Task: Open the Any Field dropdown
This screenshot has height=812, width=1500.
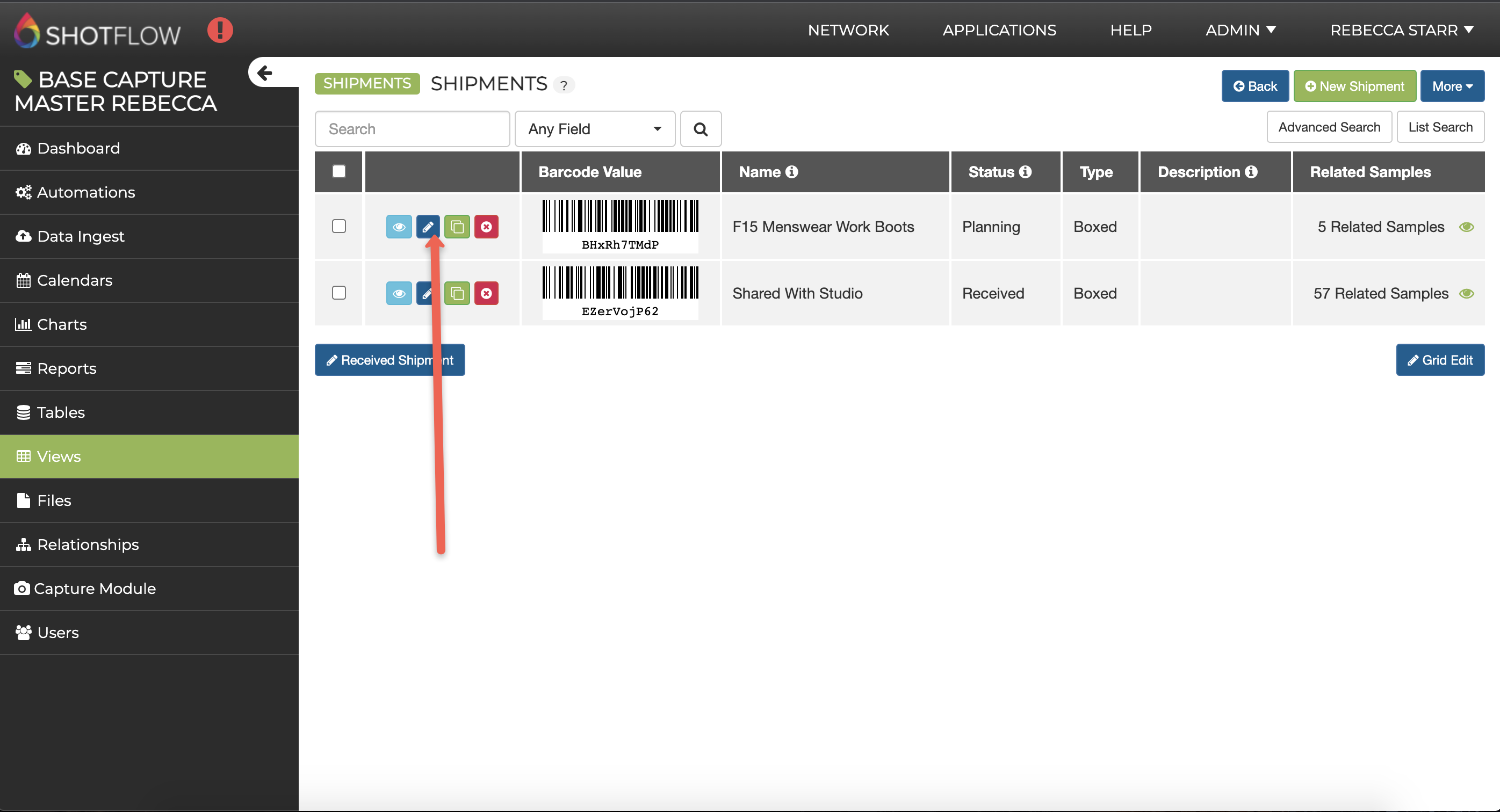Action: (x=595, y=129)
